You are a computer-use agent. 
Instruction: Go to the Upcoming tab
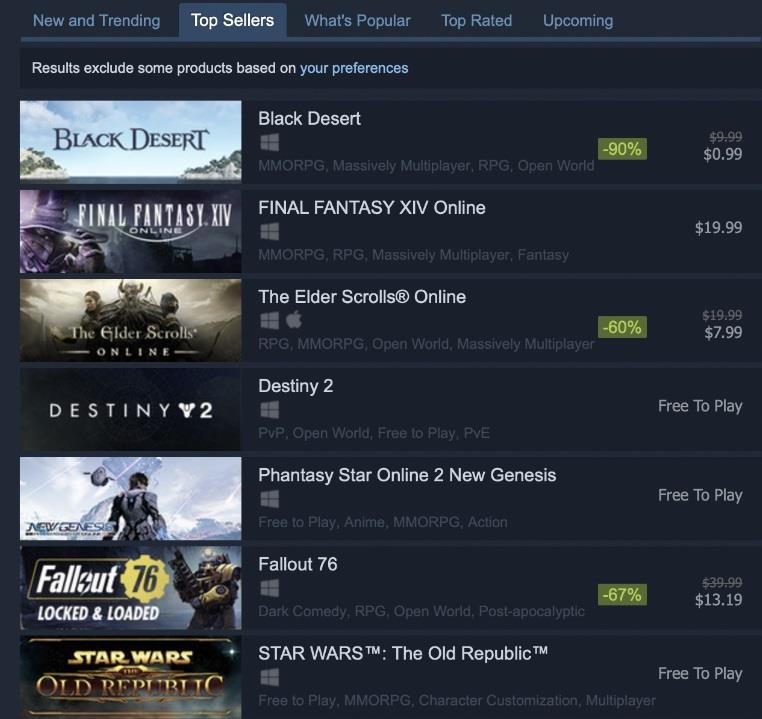pos(578,20)
